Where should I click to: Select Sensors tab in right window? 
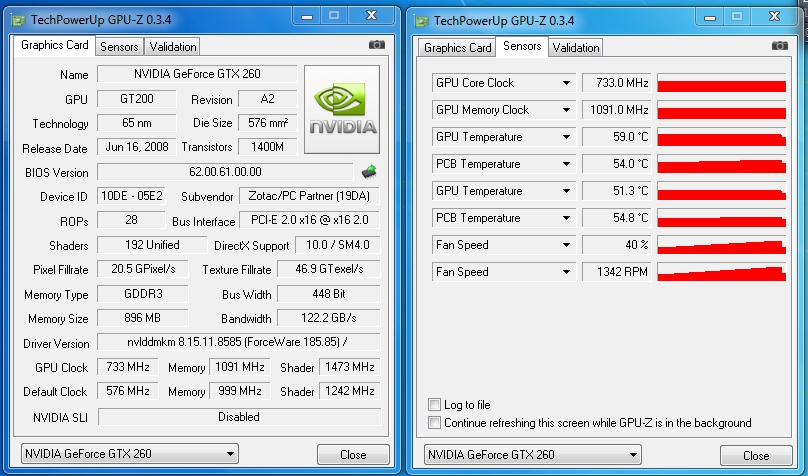point(522,46)
